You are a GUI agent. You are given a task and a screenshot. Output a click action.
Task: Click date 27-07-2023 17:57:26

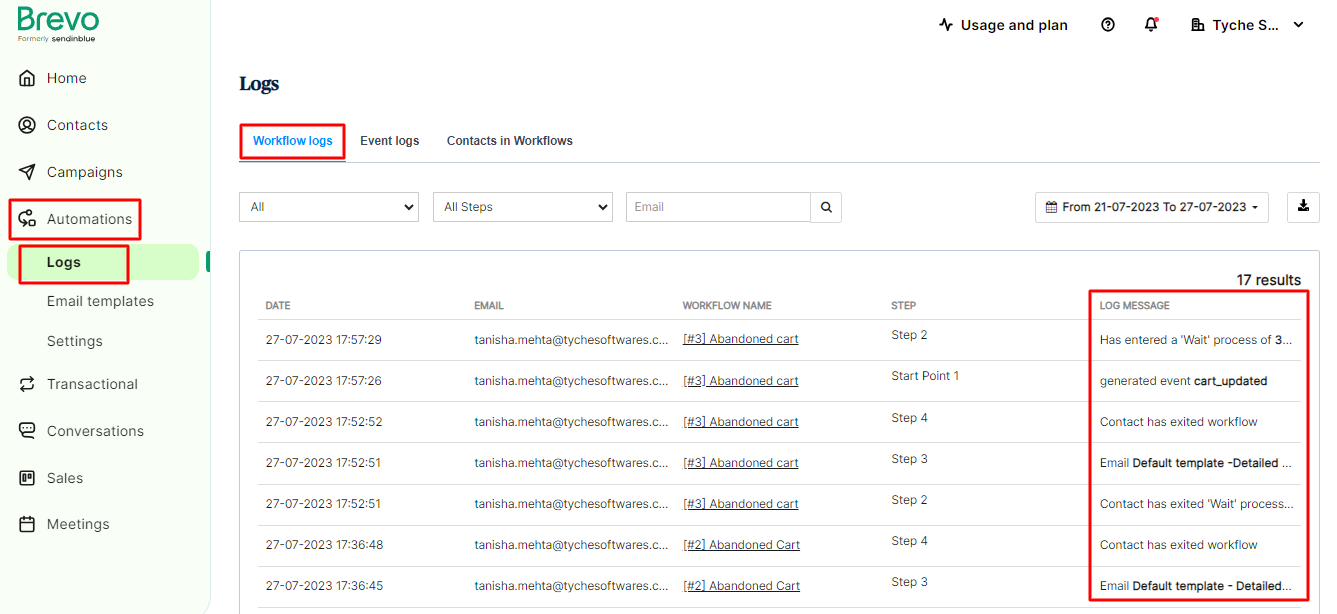point(323,381)
